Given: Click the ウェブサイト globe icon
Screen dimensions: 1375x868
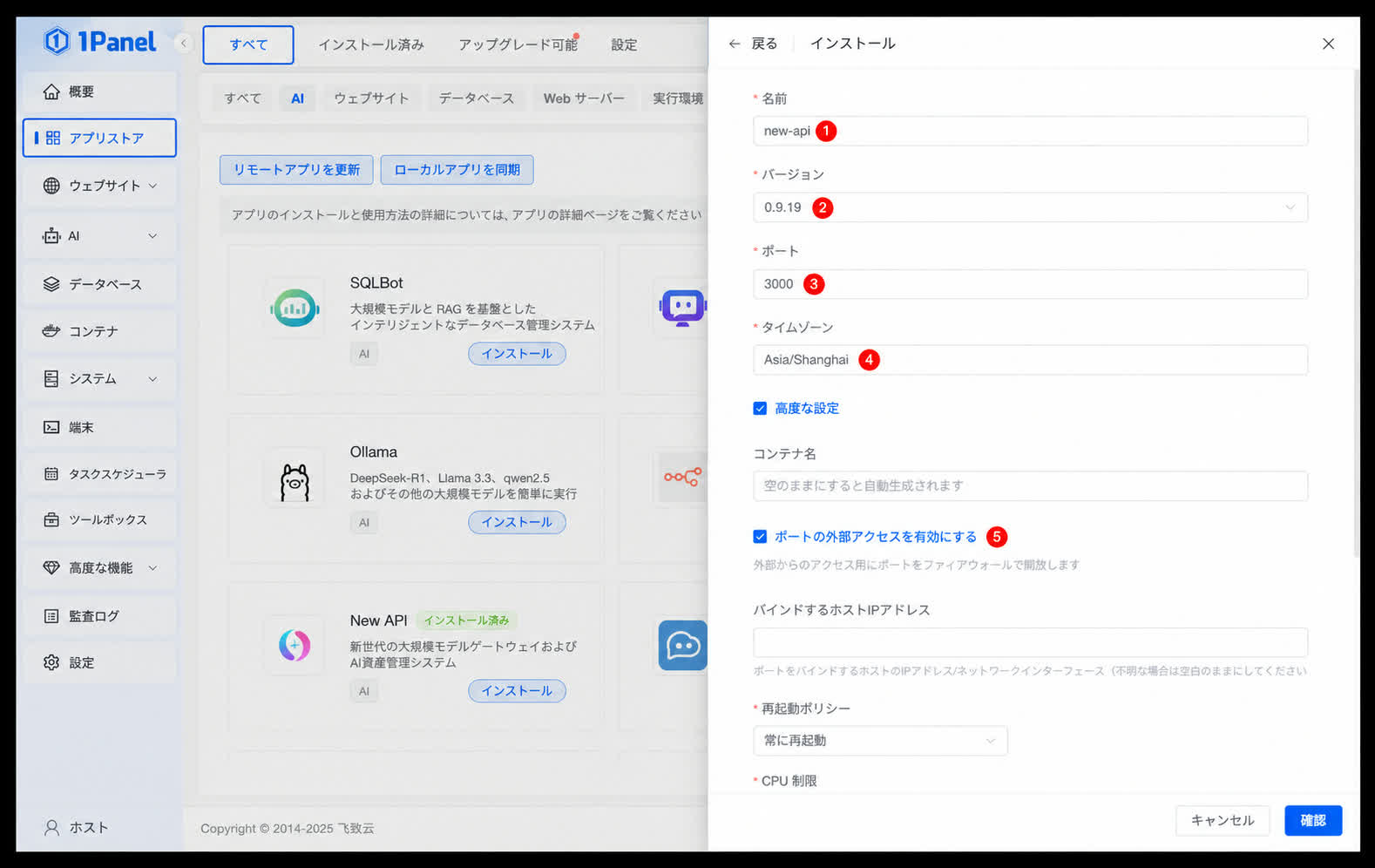Looking at the screenshot, I should (51, 186).
